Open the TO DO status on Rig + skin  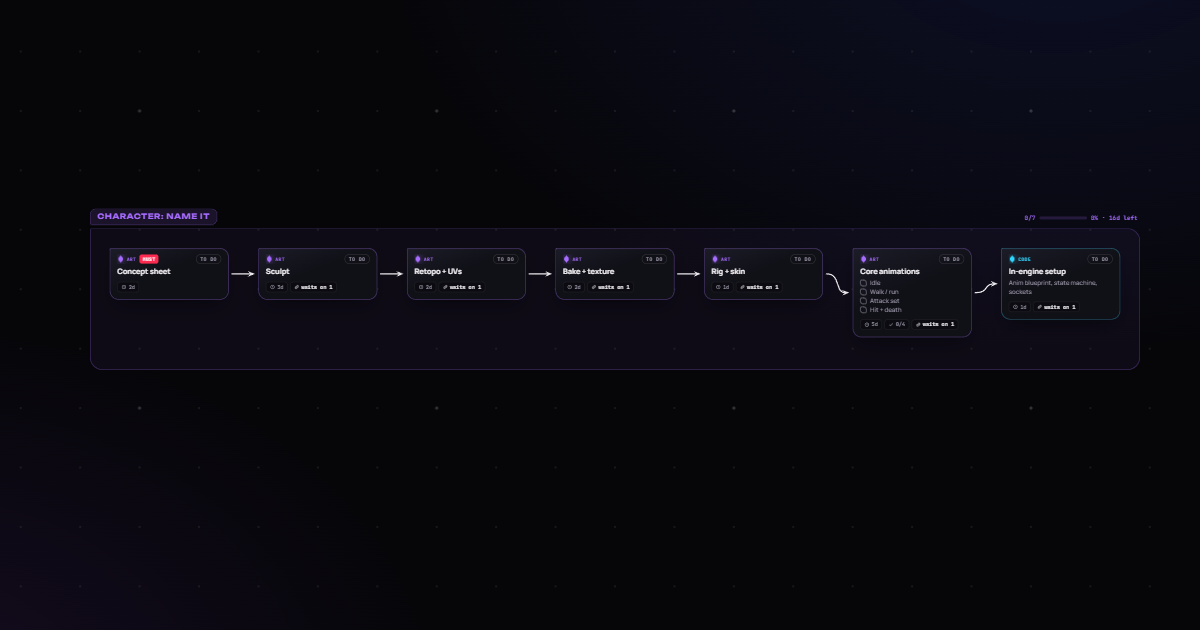[803, 259]
